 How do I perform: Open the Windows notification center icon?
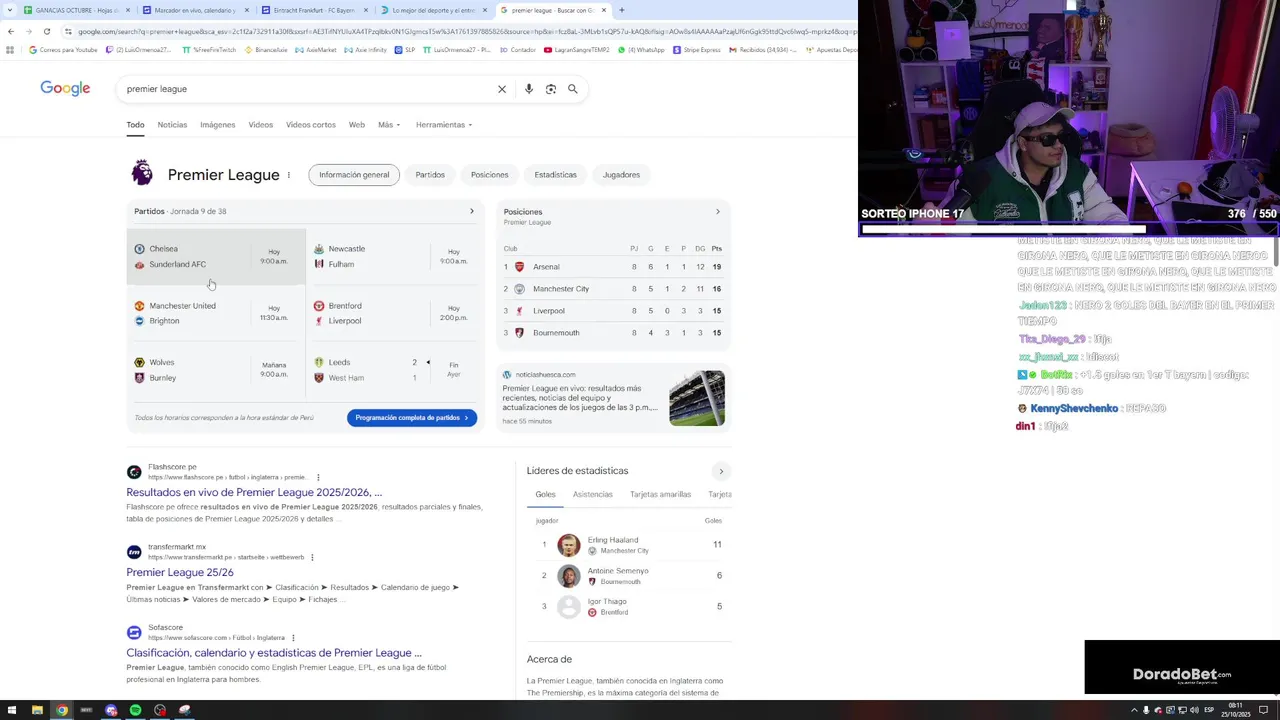pos(1264,710)
